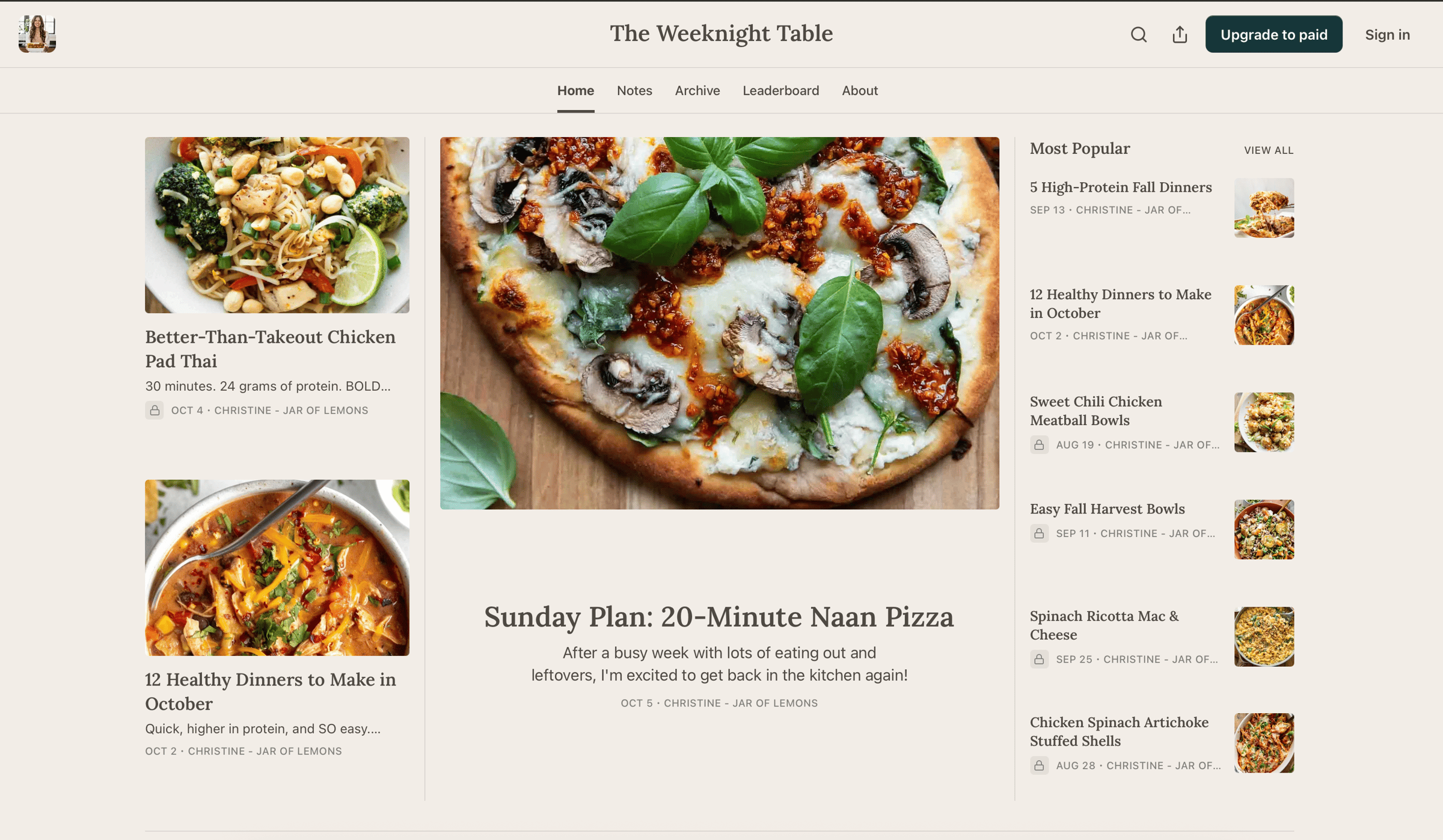Image resolution: width=1443 pixels, height=840 pixels.
Task: Click lock icon beside Easy Fall Harvest Bowls
Action: (x=1039, y=533)
